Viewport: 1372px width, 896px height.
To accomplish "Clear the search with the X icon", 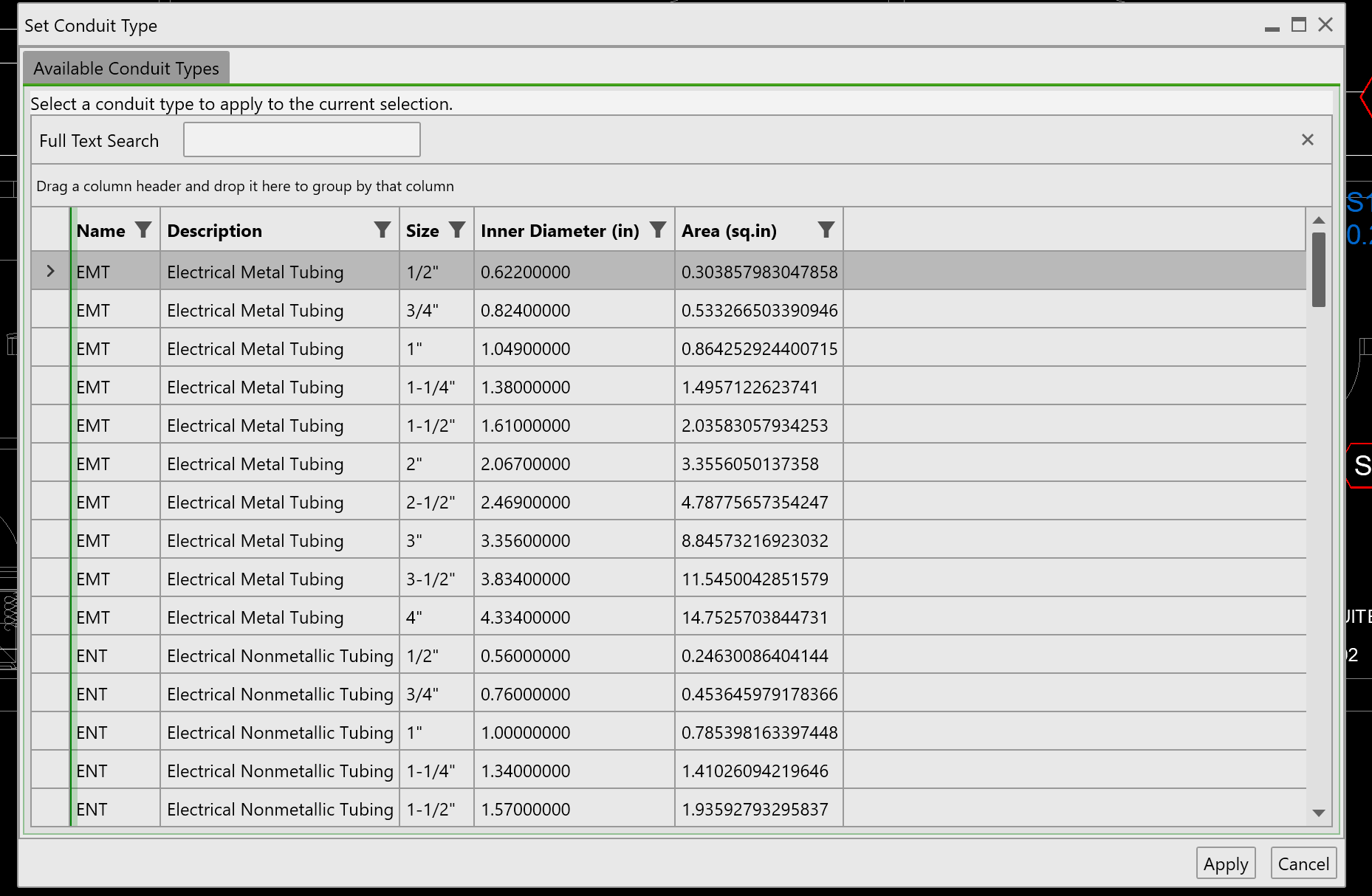I will [x=1308, y=139].
